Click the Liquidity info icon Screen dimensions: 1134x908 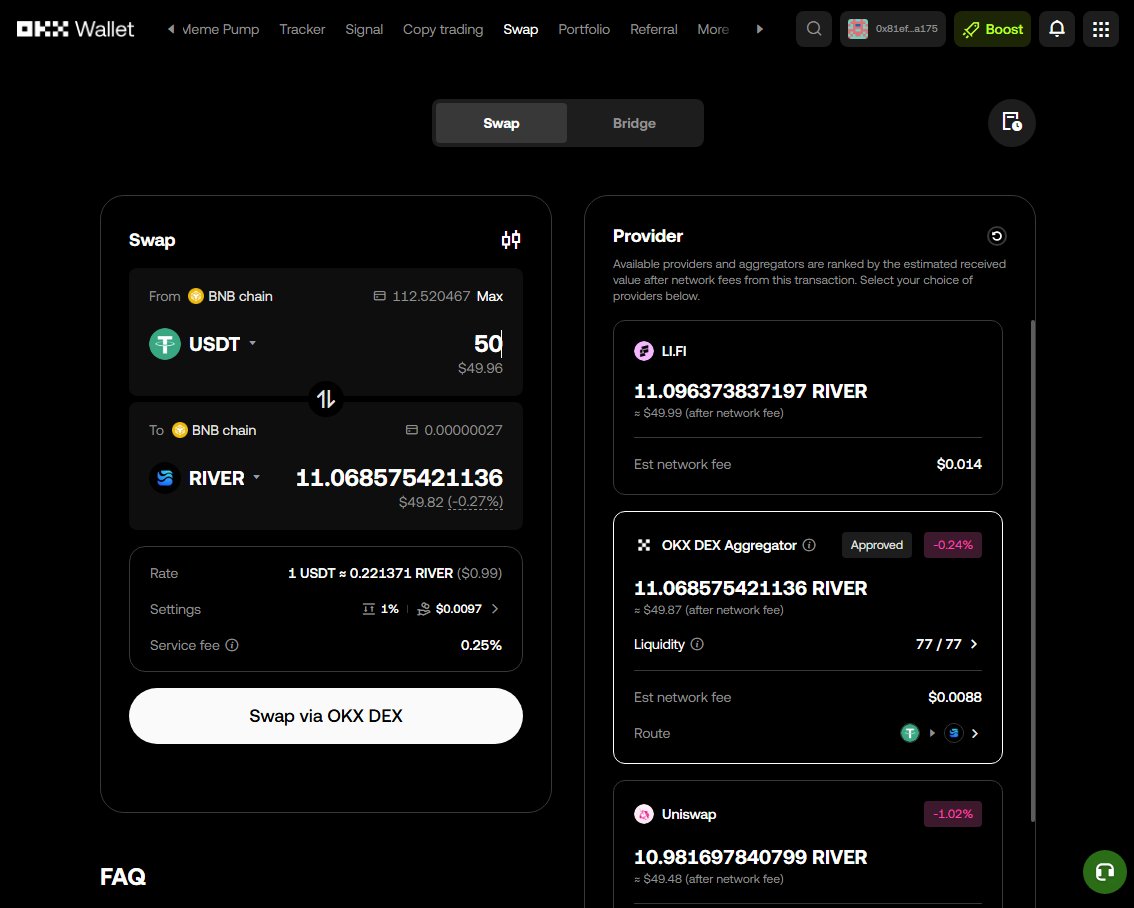[x=696, y=644]
